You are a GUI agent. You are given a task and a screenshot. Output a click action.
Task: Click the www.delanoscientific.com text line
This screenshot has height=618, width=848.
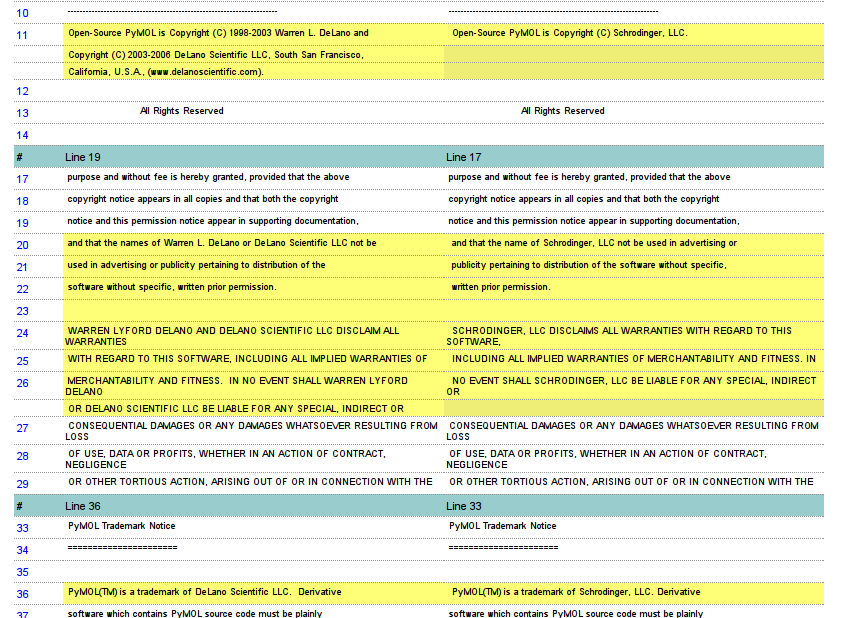(x=166, y=72)
